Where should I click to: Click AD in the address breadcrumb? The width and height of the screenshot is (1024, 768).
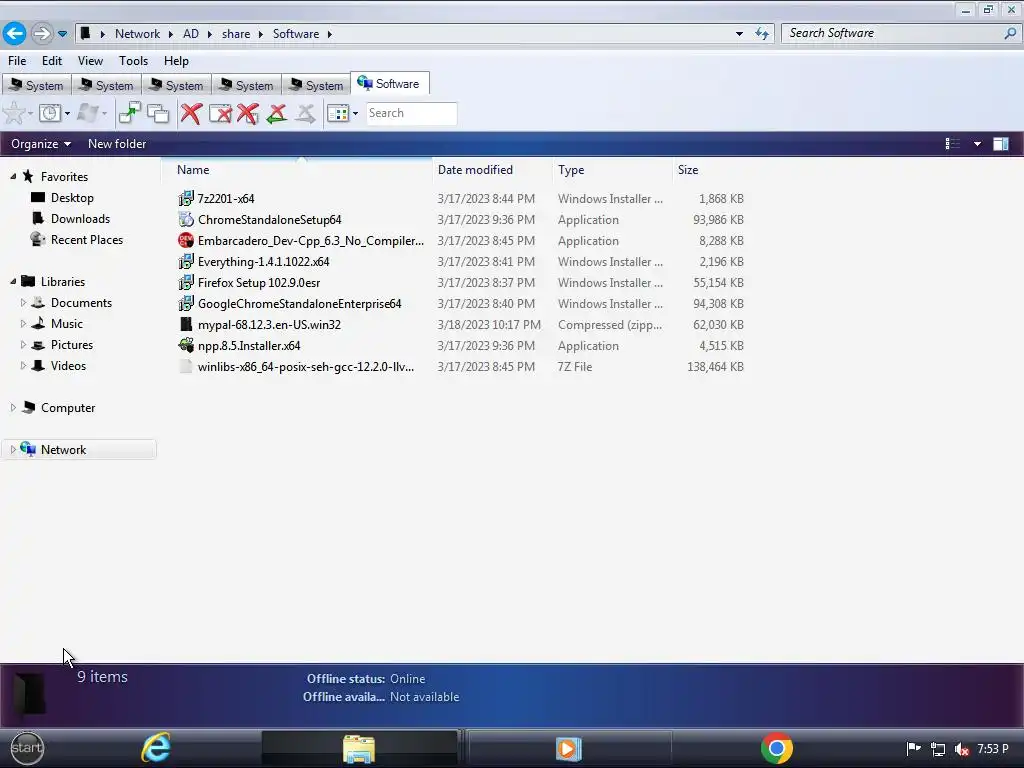coord(191,34)
